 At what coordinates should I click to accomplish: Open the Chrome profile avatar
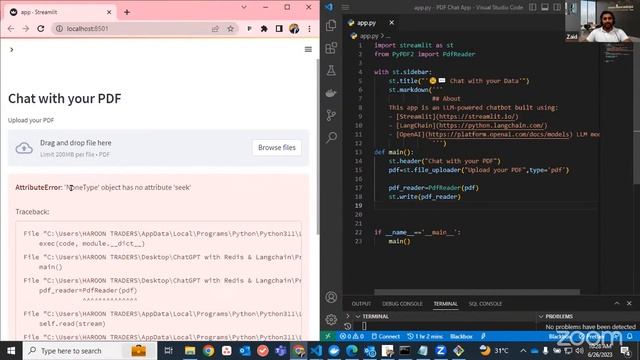[294, 29]
